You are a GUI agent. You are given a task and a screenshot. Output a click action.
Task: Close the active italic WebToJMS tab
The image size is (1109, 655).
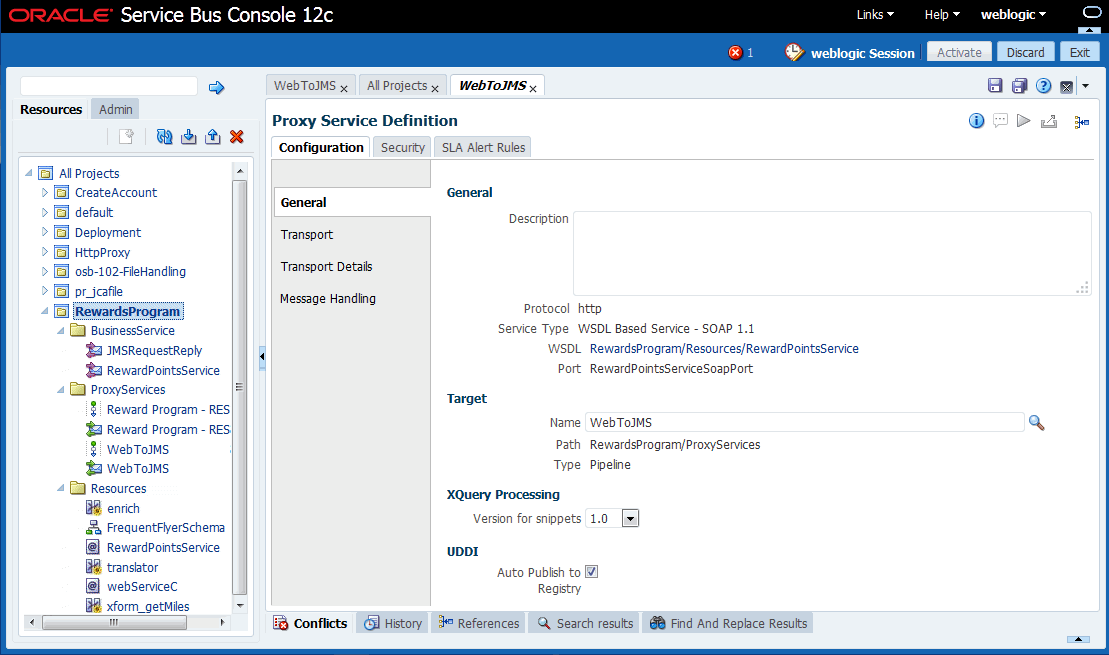point(533,88)
